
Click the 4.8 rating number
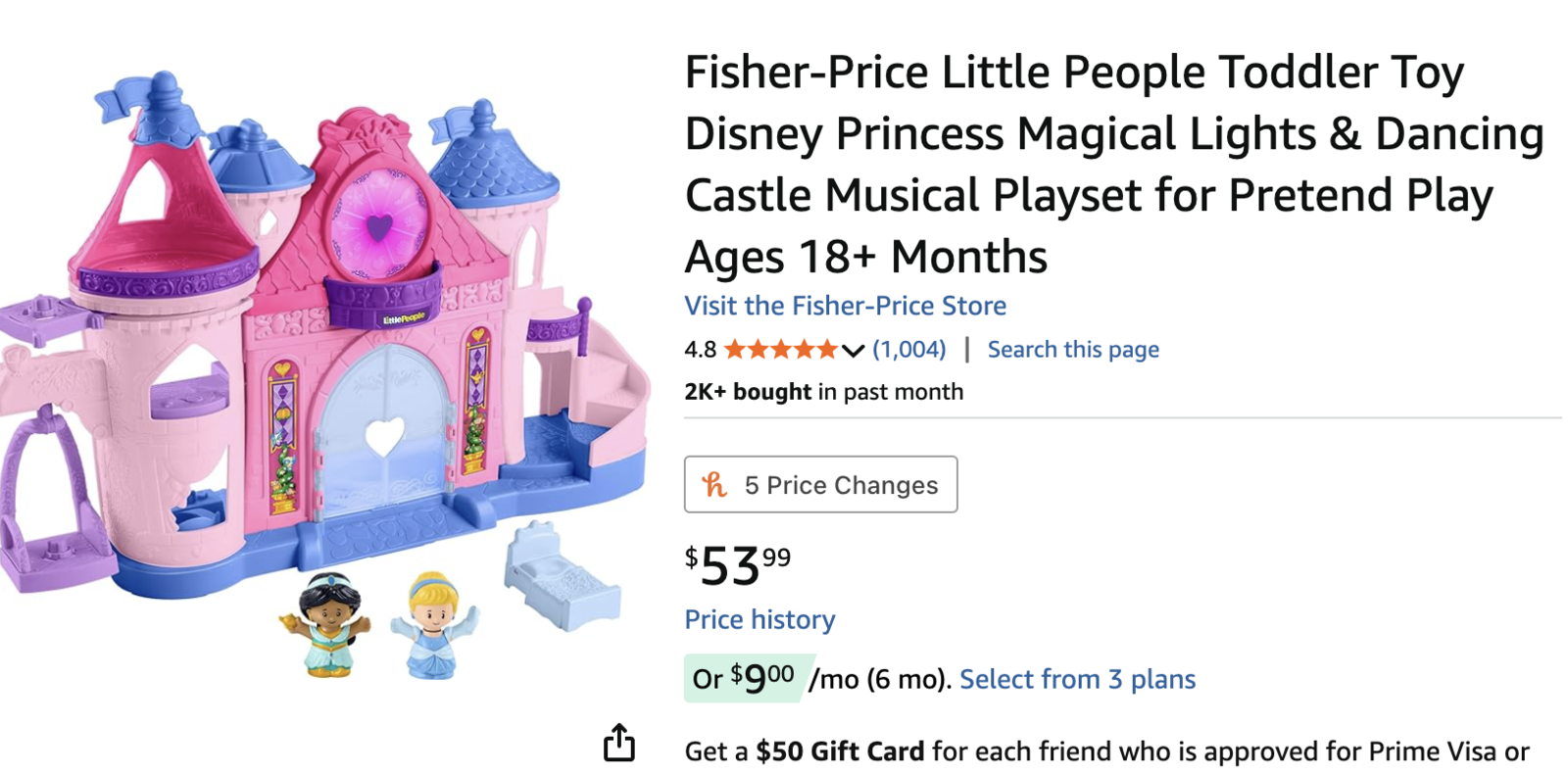point(700,350)
